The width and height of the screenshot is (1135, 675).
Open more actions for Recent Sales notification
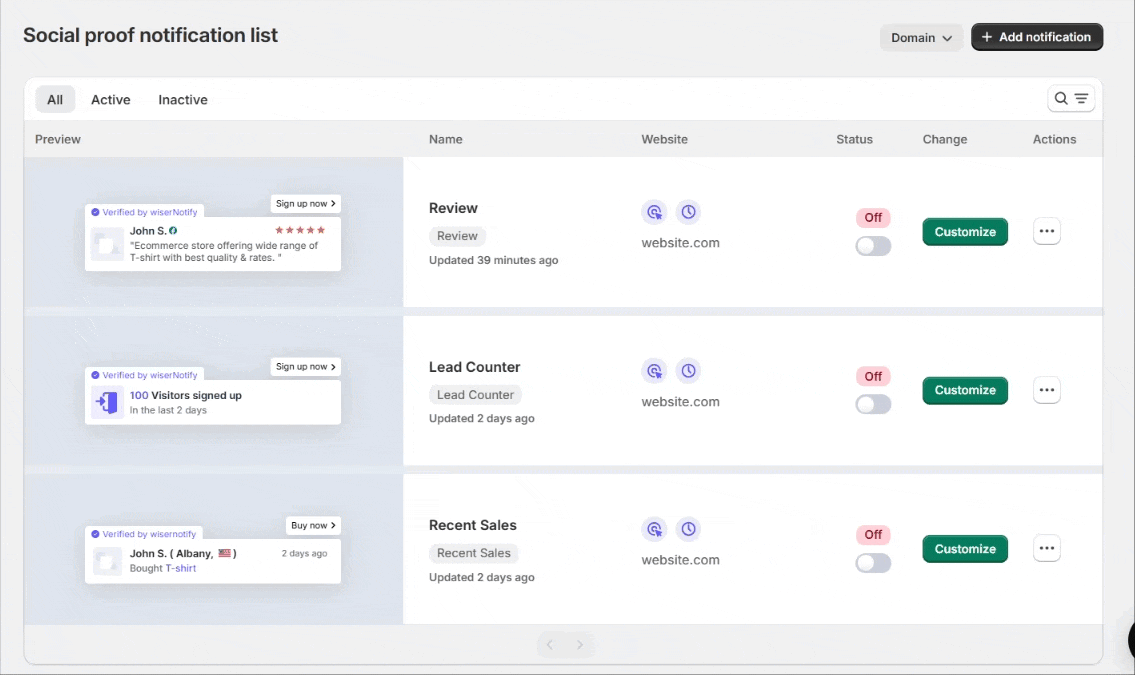[1047, 548]
